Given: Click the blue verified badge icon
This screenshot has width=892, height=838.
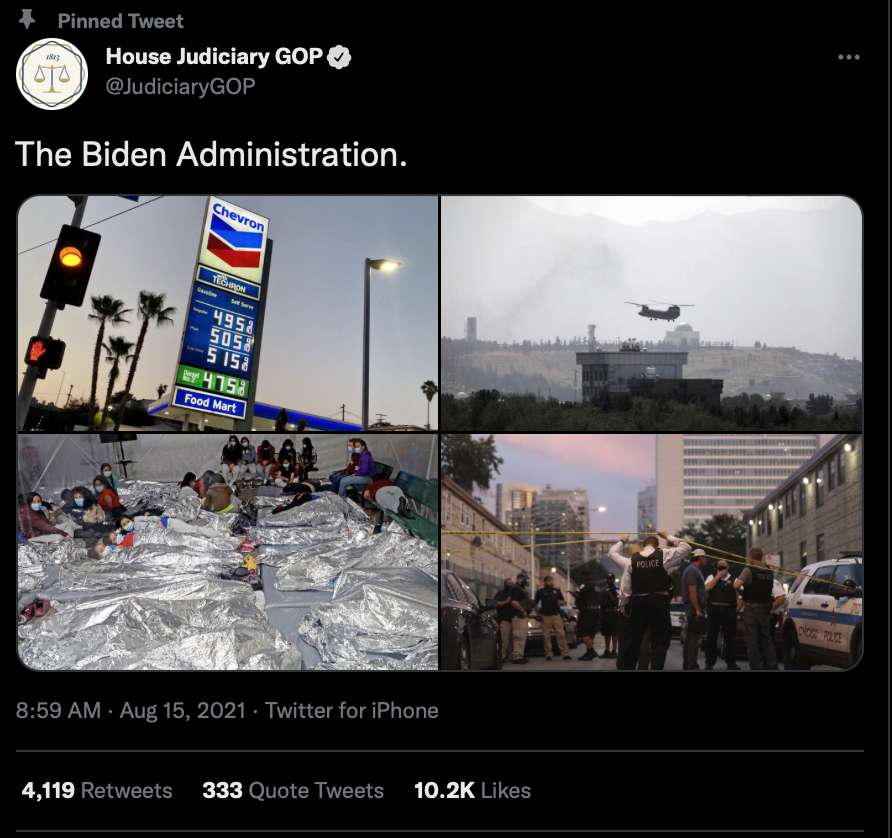Looking at the screenshot, I should (340, 57).
